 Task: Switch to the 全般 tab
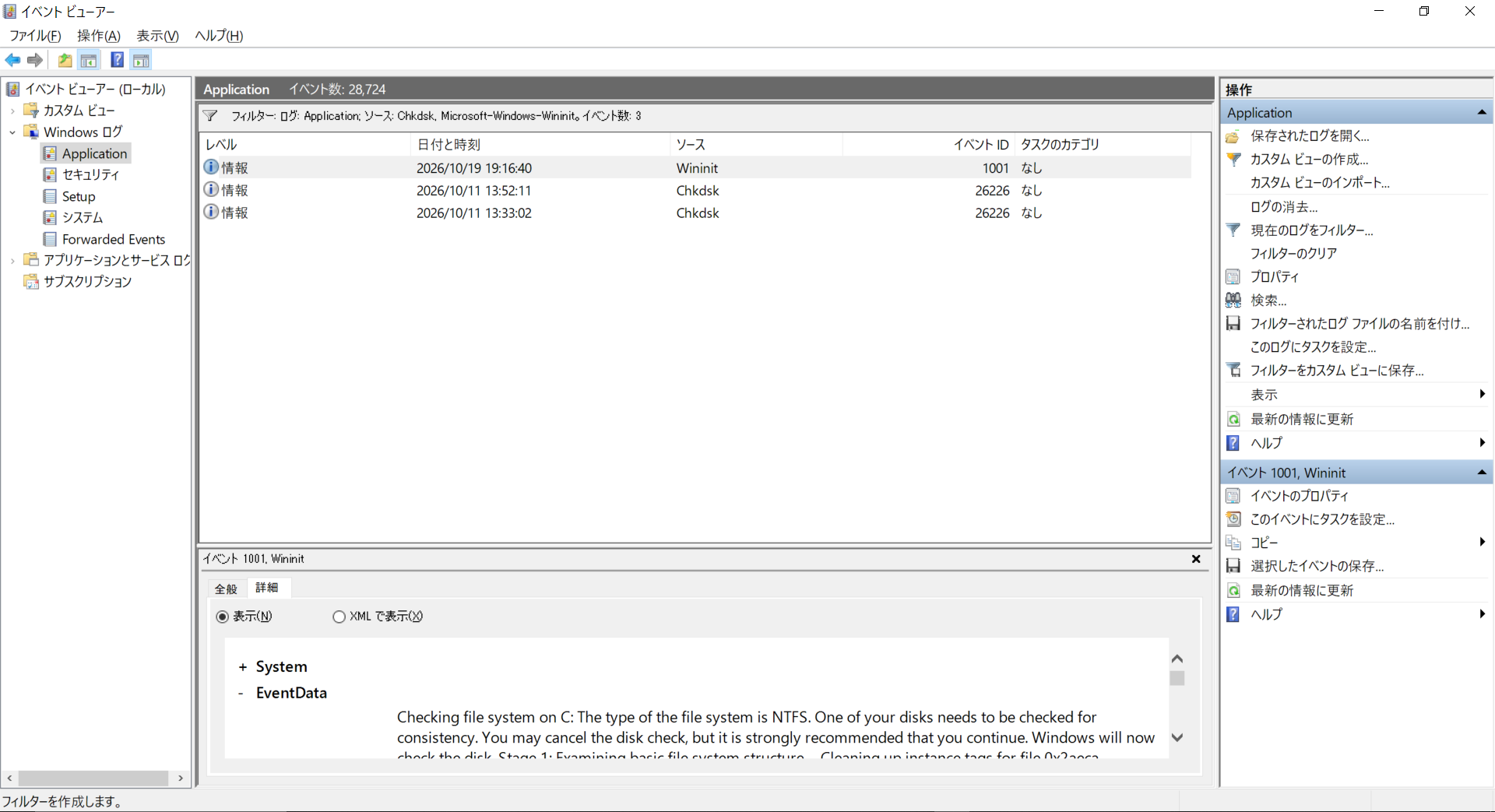[227, 589]
